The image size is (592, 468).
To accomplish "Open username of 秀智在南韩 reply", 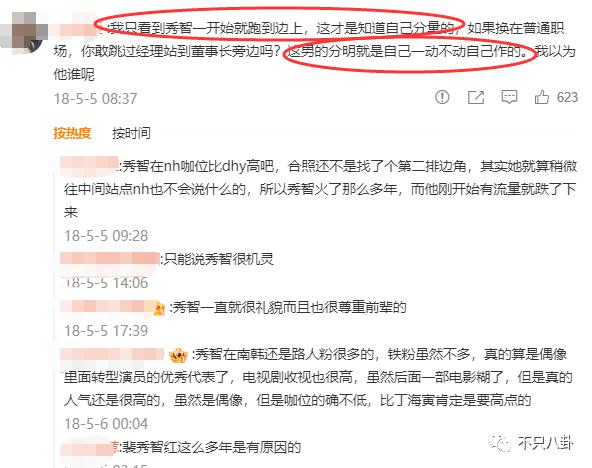I will coord(112,355).
